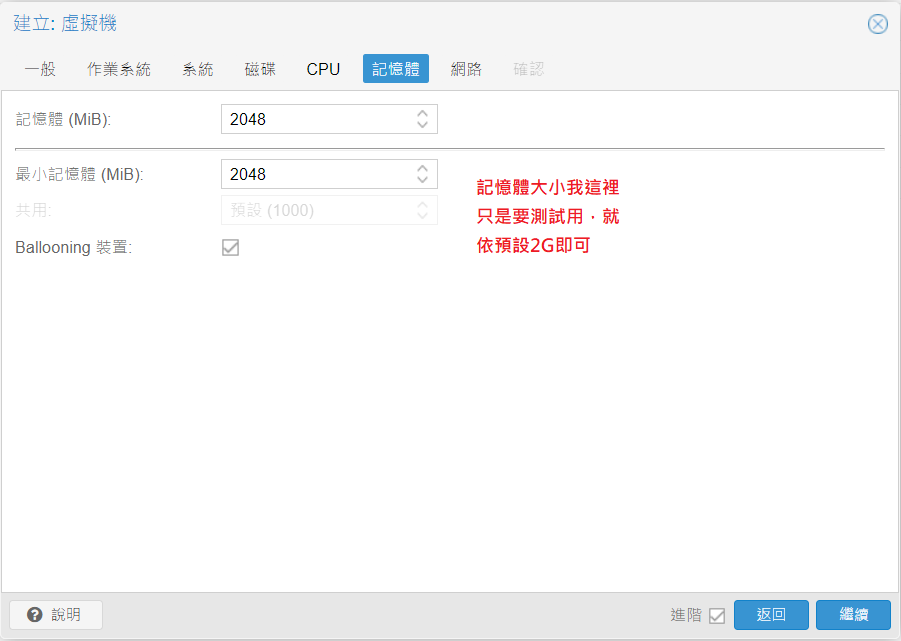Go to the 系統 tab

(x=198, y=69)
